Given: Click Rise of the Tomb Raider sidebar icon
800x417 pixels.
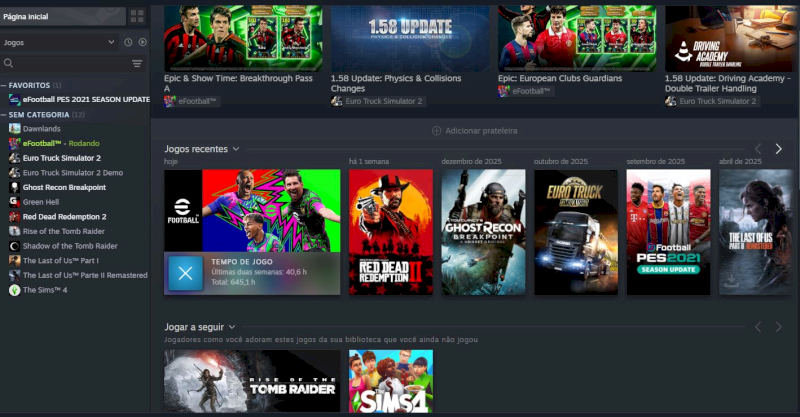Looking at the screenshot, I should tap(14, 231).
